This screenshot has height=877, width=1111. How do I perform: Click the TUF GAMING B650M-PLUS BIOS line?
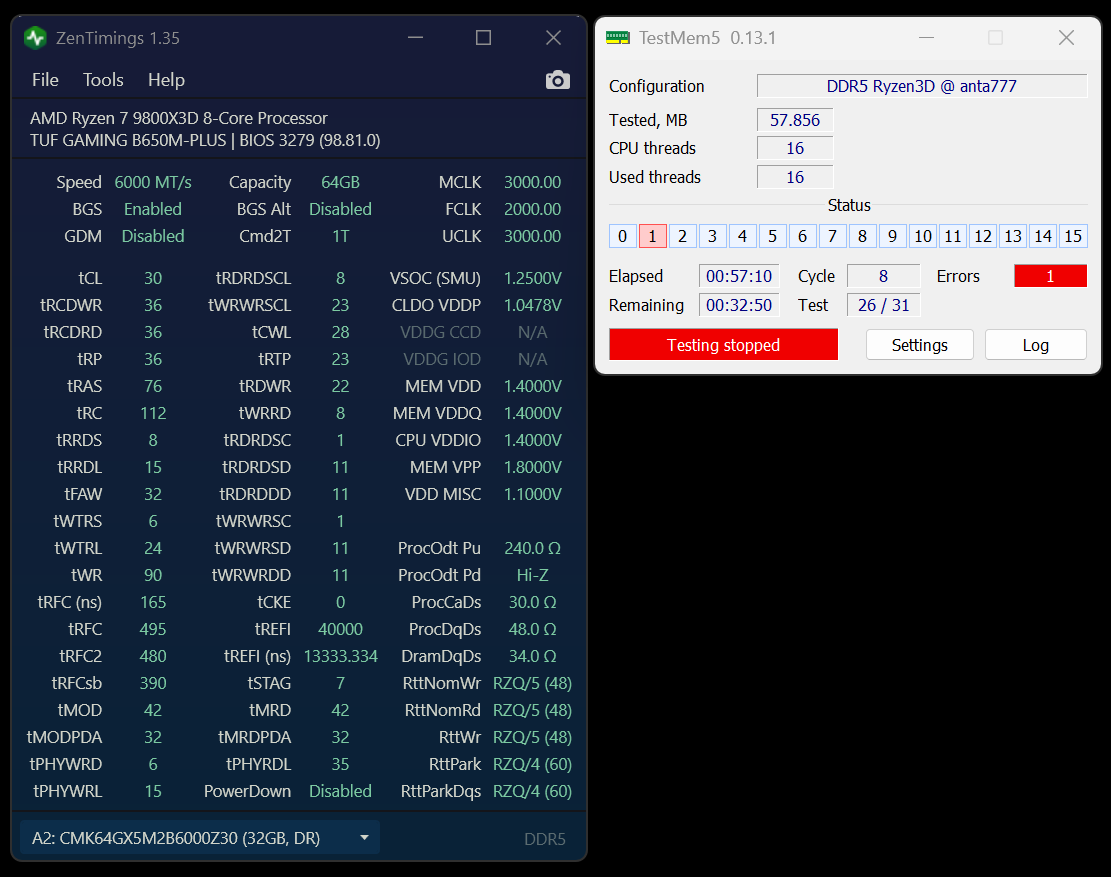pos(205,140)
